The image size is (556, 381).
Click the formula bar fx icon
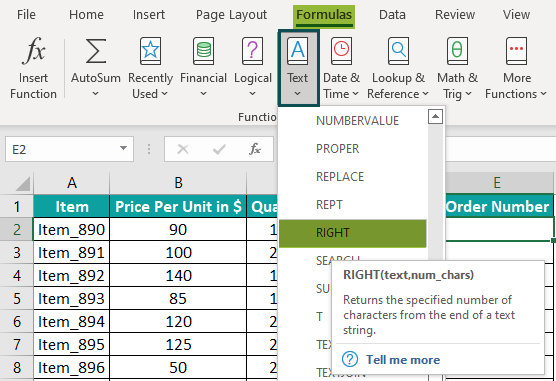(255, 149)
